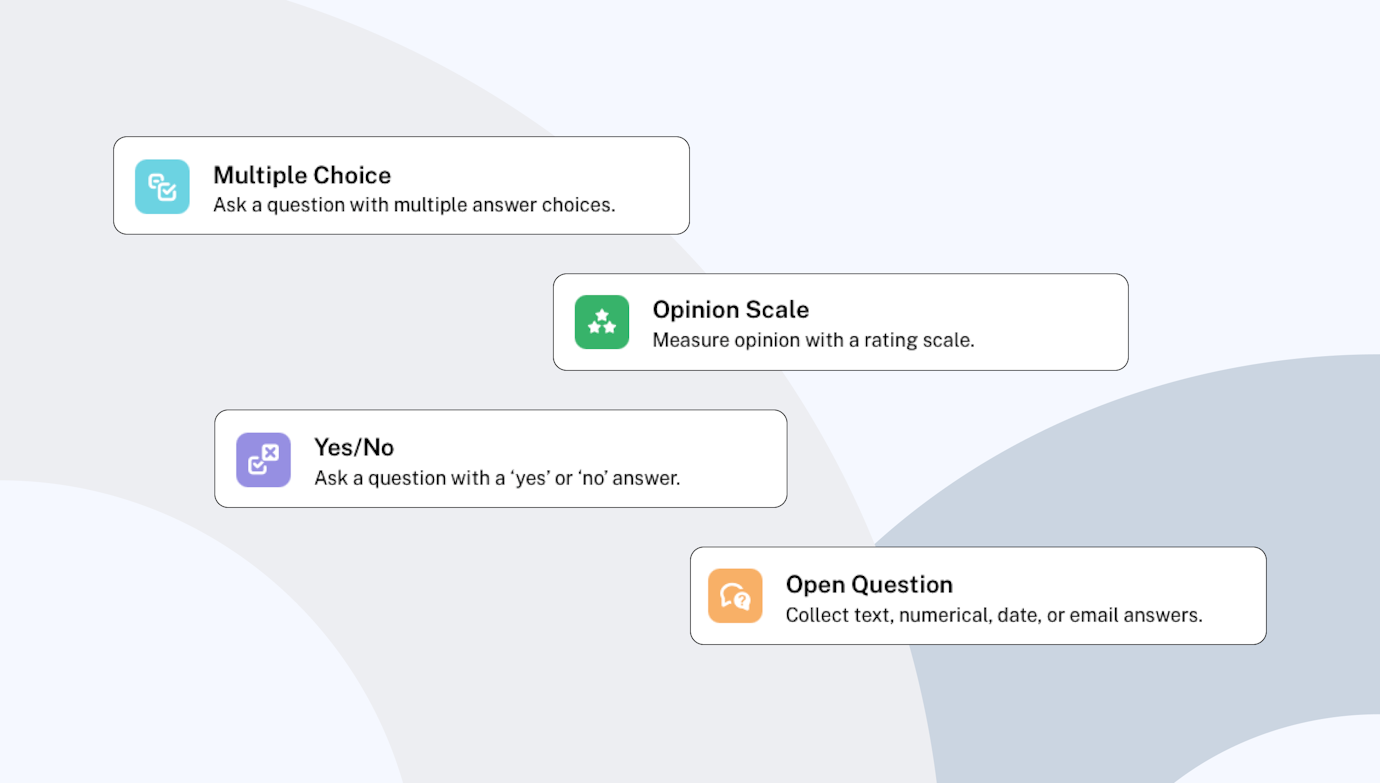Click the teal Multiple Choice checklist icon
The width and height of the screenshot is (1380, 783).
pos(162,187)
